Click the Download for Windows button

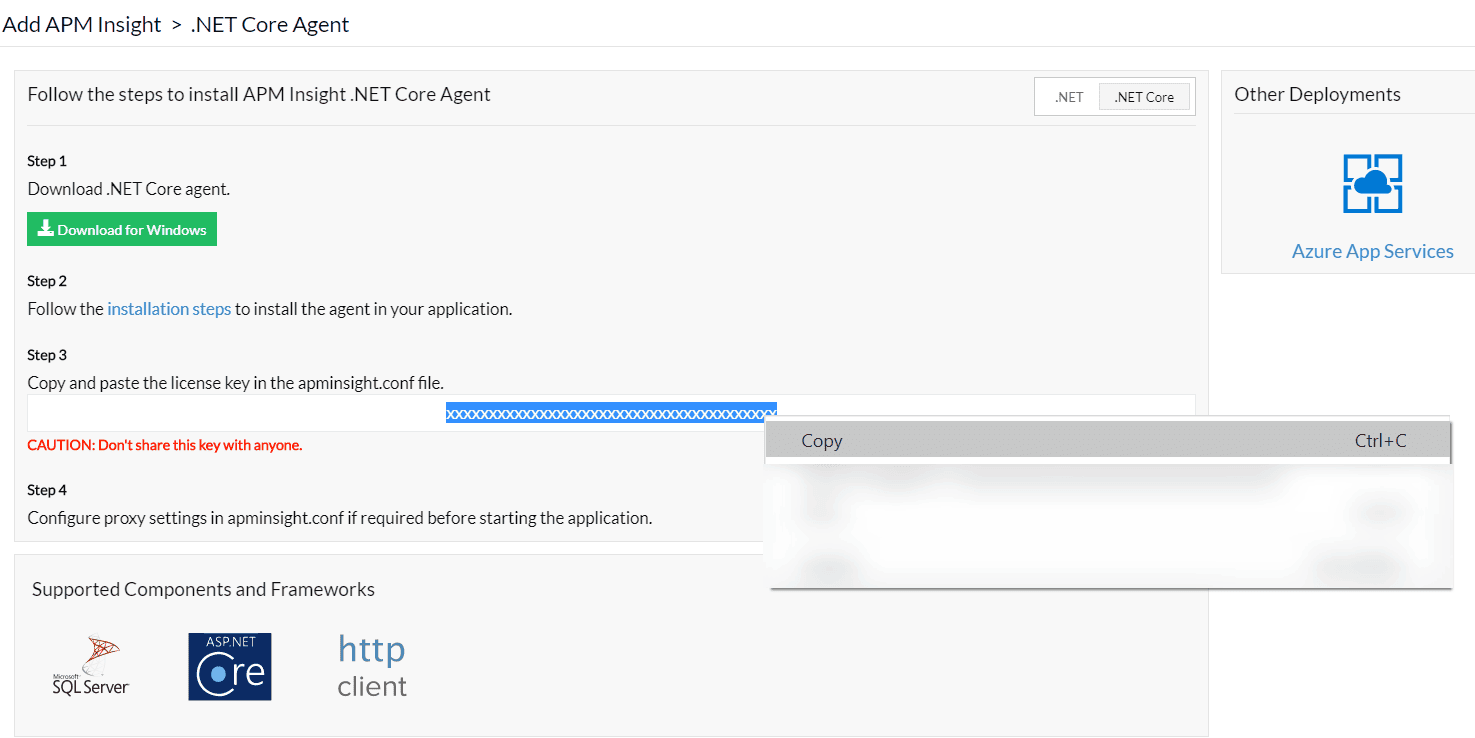[121, 228]
